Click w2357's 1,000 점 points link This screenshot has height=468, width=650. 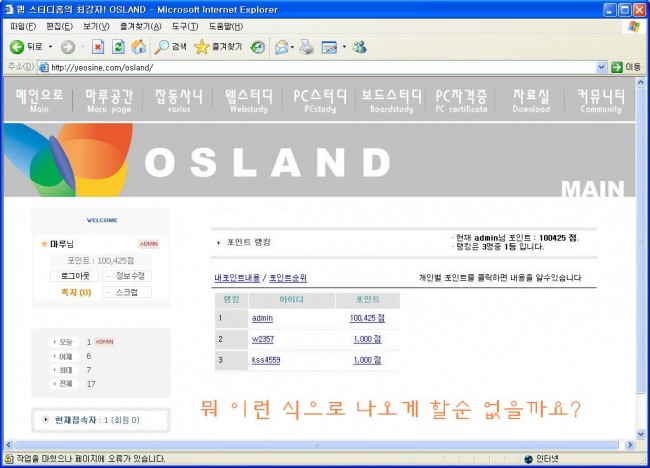pos(367,339)
